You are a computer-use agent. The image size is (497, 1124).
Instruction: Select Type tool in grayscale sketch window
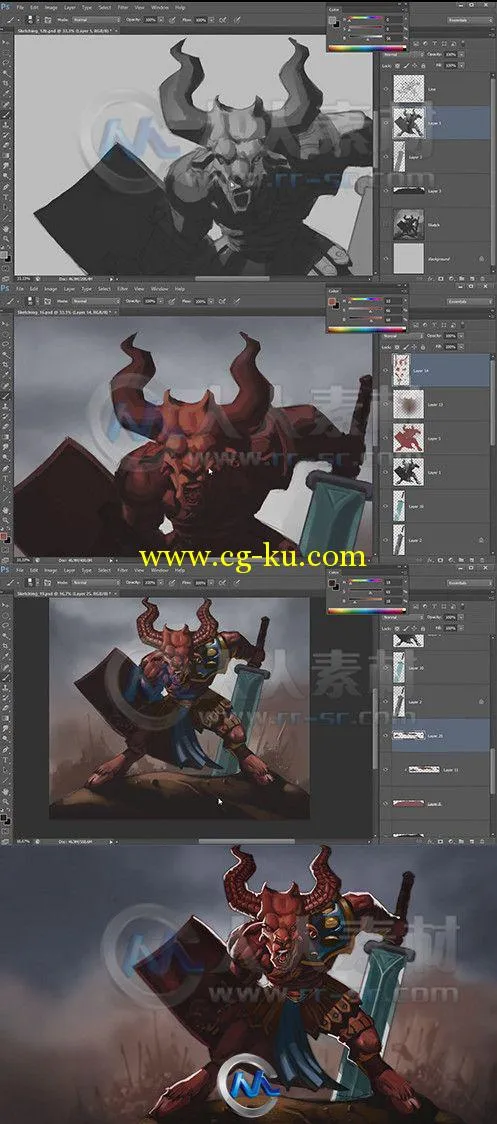[6, 197]
